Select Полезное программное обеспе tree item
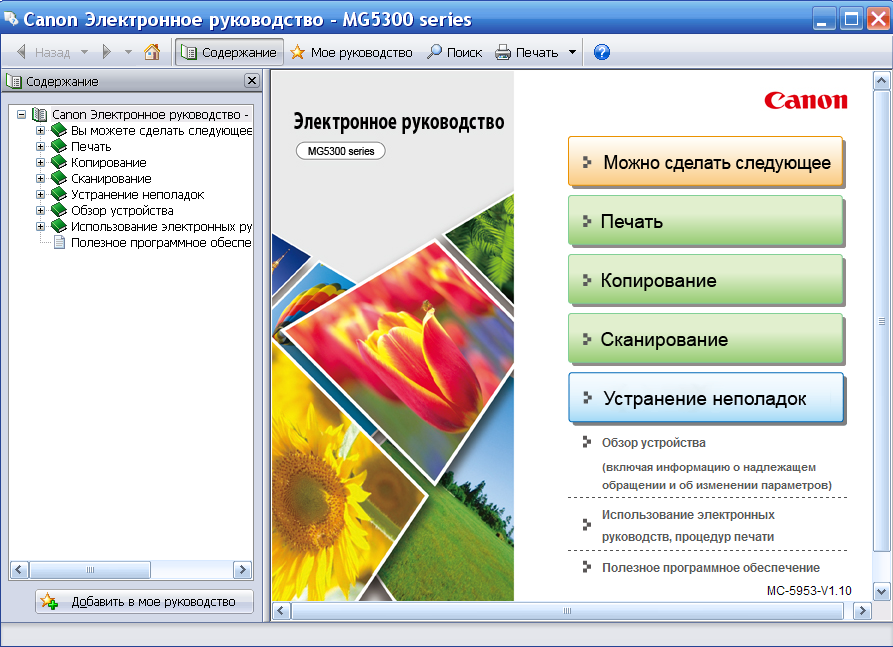The height and width of the screenshot is (647, 893). (161, 243)
